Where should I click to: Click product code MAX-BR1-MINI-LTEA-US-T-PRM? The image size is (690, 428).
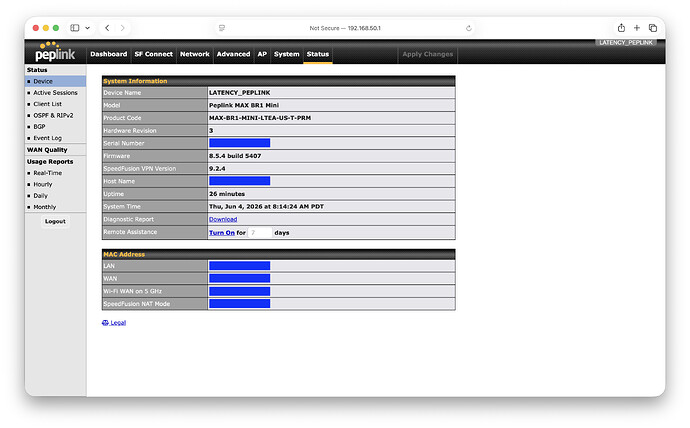pyautogui.click(x=260, y=118)
